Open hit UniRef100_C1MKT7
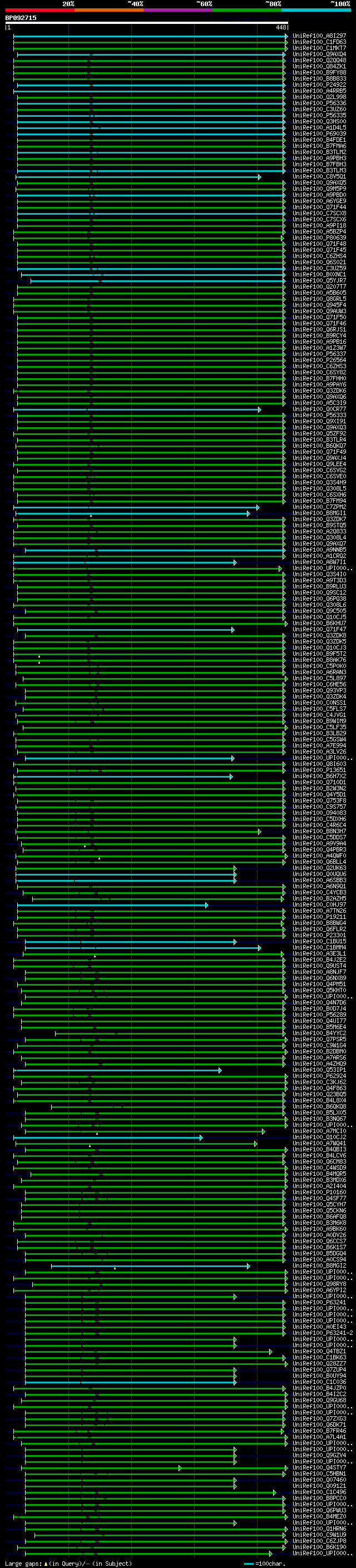The image size is (356, 1568). click(x=319, y=48)
